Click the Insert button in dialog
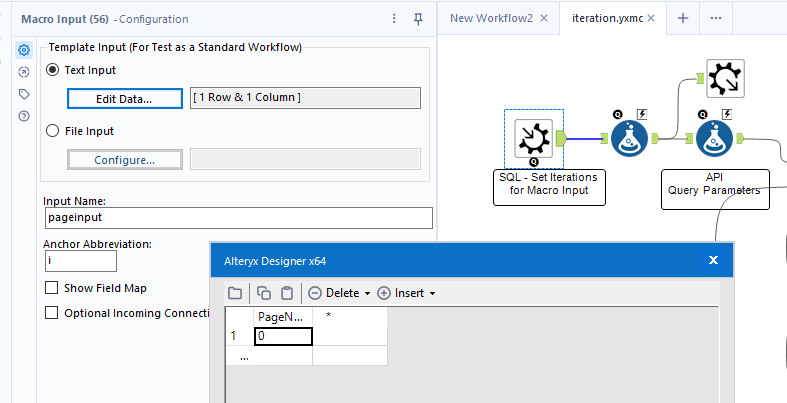Screen dimensions: 787x403 point(401,293)
